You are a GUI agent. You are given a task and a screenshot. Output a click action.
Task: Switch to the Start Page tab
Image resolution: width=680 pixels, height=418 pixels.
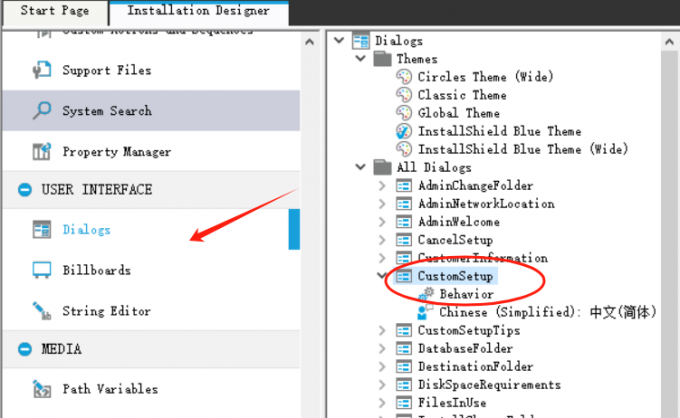[55, 12]
